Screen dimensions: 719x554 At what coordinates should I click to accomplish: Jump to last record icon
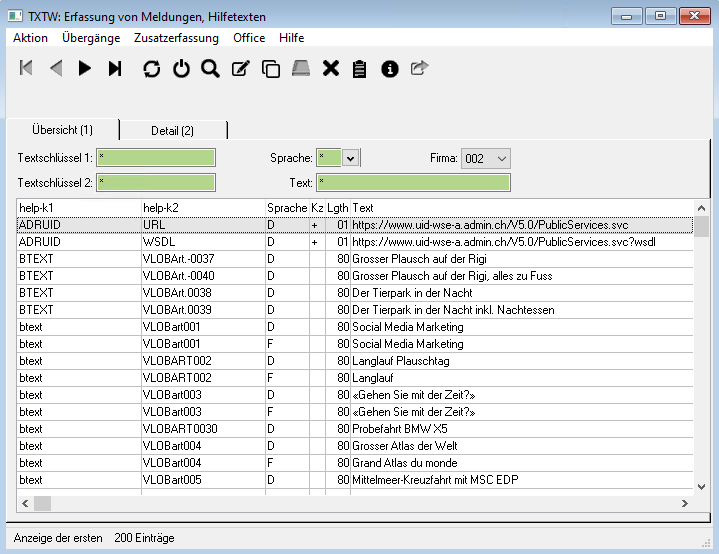coord(115,69)
